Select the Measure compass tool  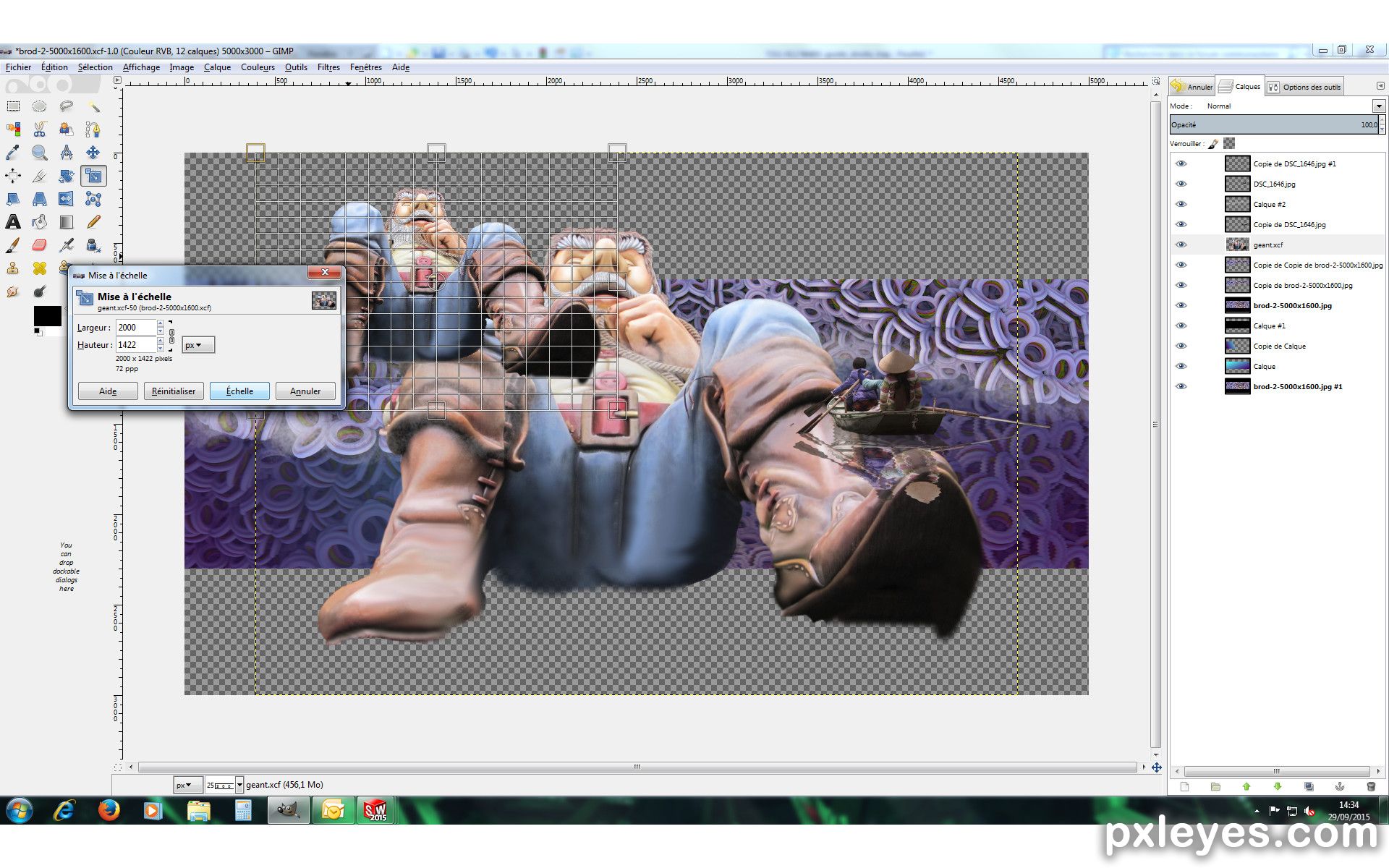(x=67, y=153)
